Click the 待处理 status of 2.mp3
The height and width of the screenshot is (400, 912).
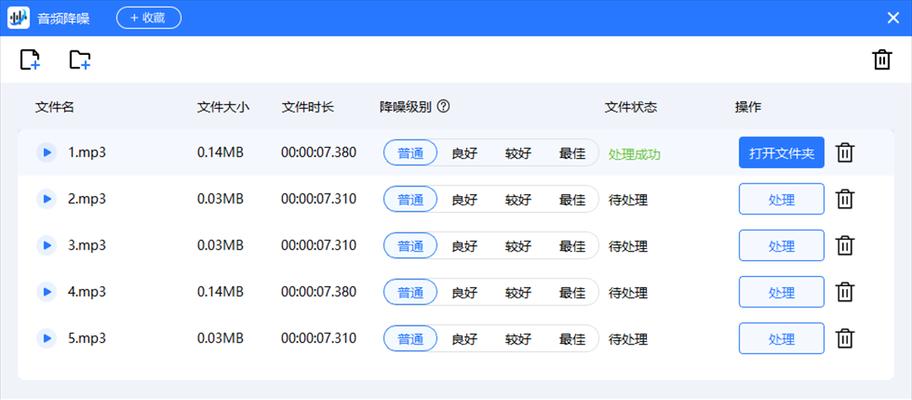pos(628,201)
